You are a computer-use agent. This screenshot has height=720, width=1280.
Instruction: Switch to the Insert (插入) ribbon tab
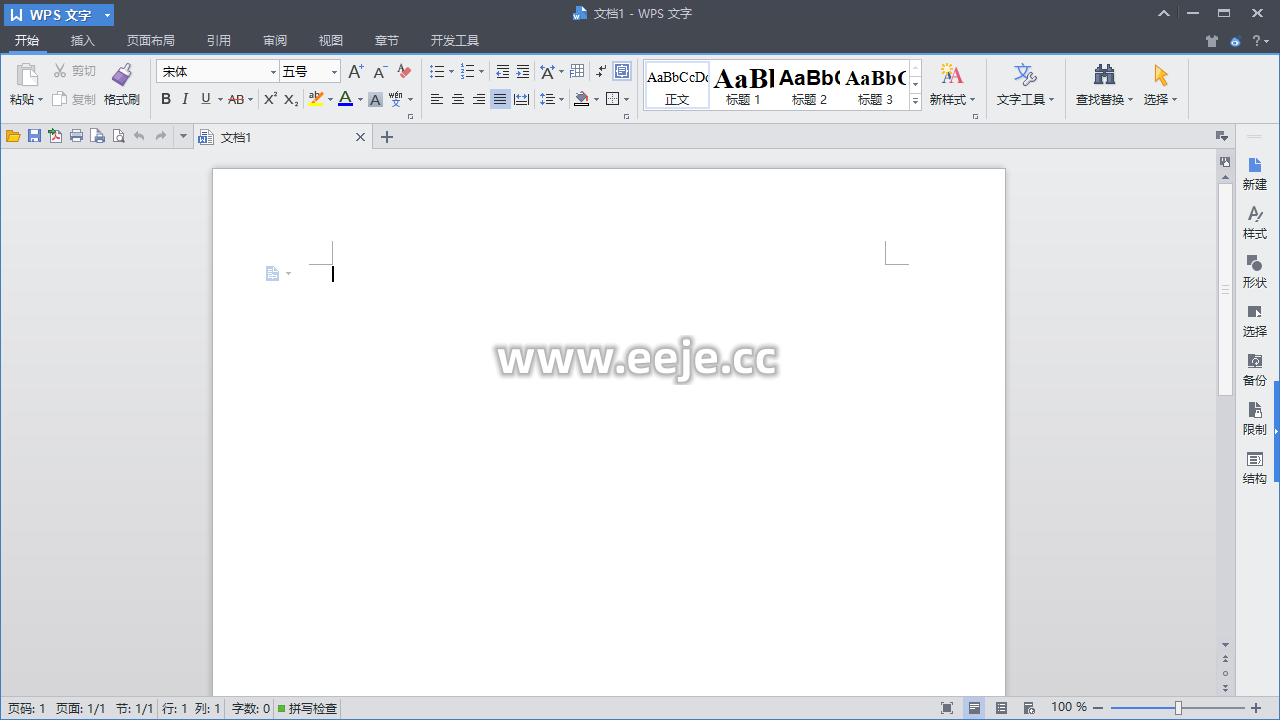(83, 41)
